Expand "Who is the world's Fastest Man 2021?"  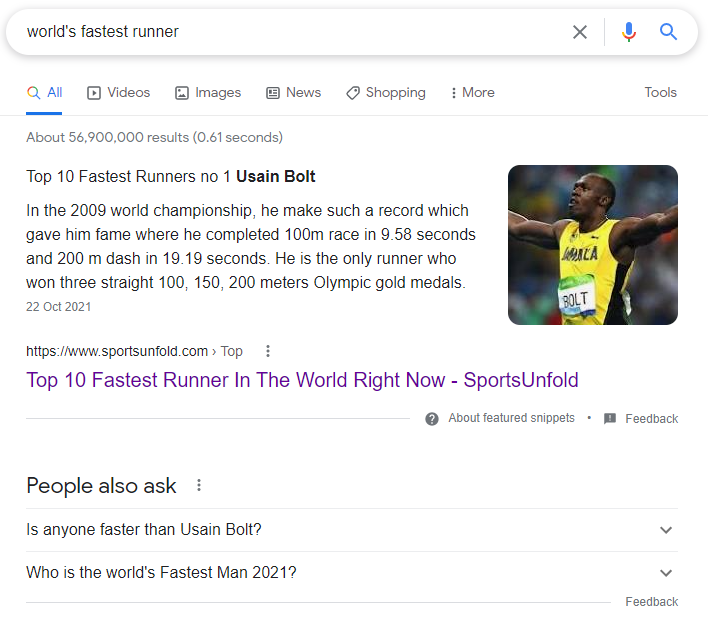(x=666, y=573)
